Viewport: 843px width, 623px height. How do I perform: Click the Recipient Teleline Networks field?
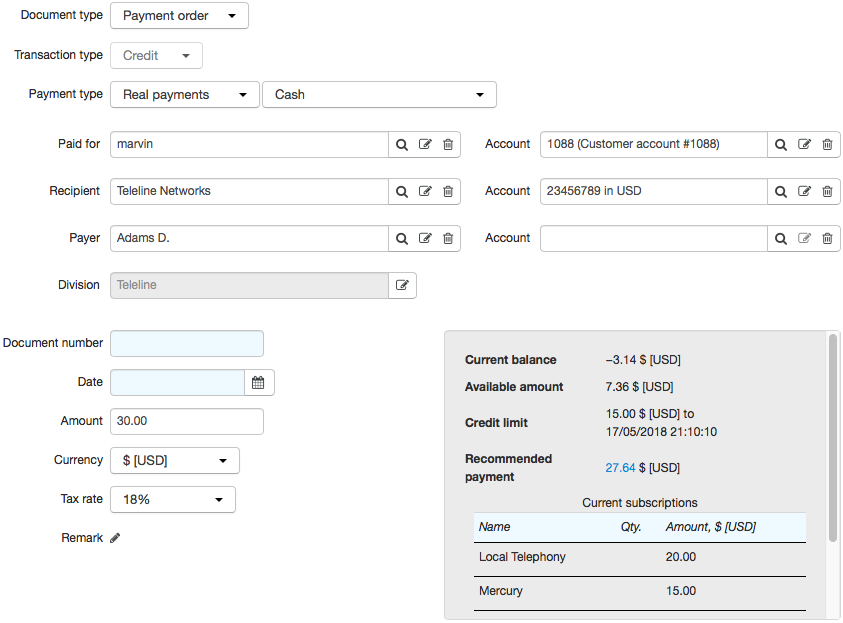point(249,191)
